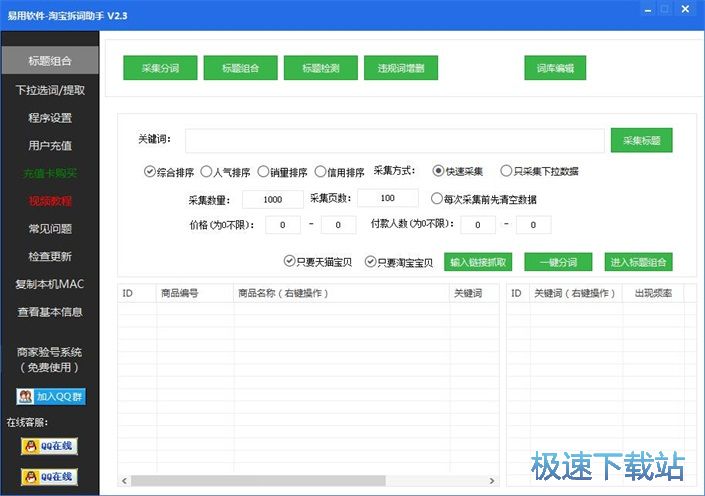Screen dimensions: 705x496
Task: Focus the 关键词 input field
Action: [x=395, y=140]
